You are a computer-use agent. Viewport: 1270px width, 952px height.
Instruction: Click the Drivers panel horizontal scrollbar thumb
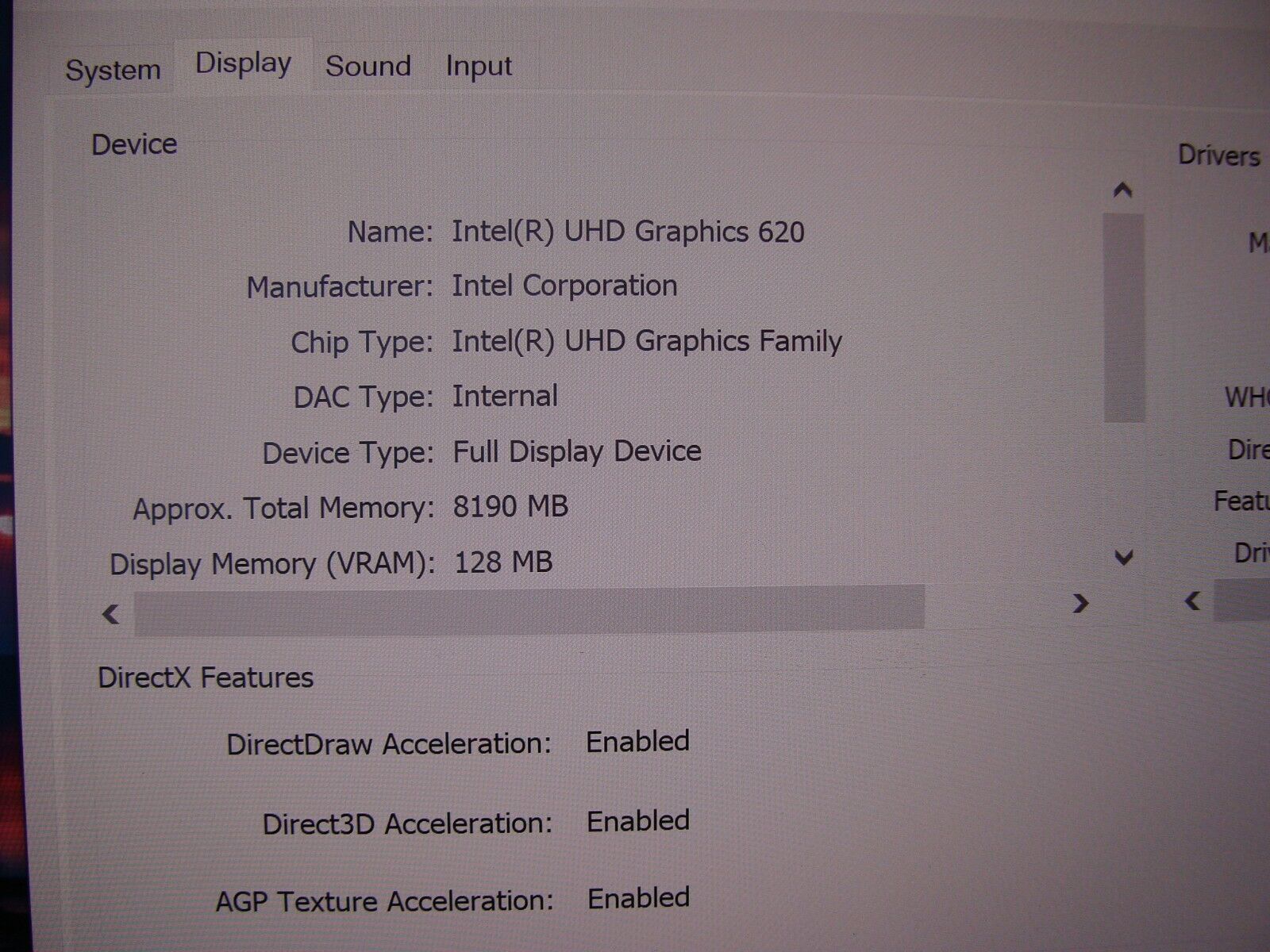tap(1242, 600)
